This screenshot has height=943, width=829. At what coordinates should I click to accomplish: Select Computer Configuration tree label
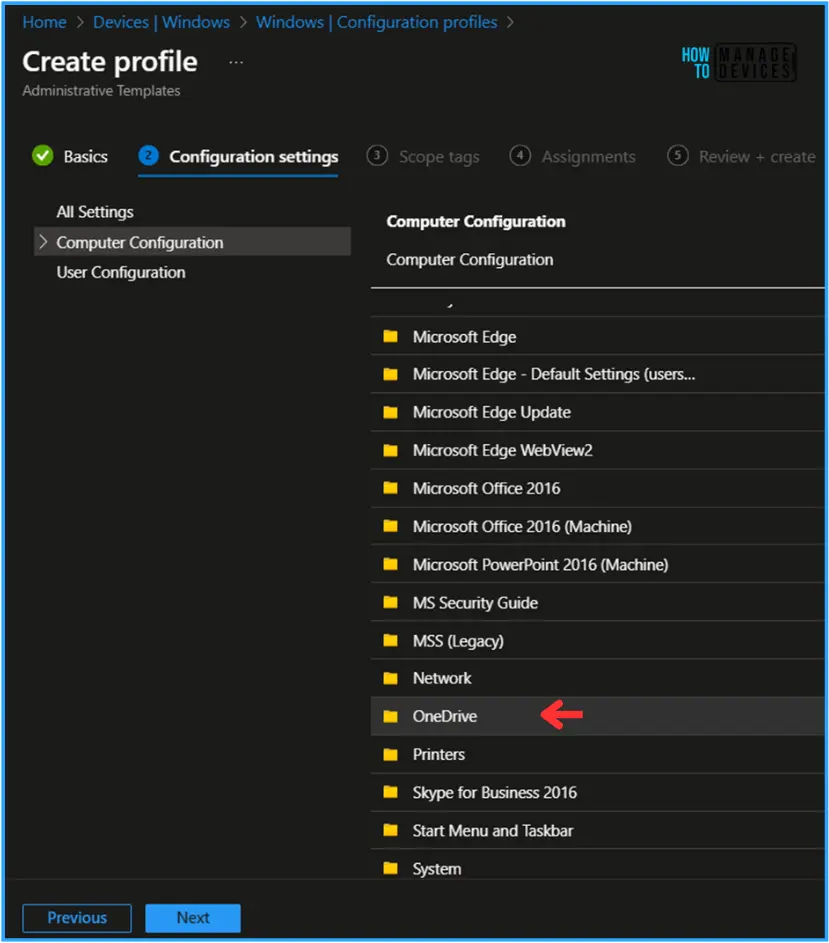pos(140,242)
